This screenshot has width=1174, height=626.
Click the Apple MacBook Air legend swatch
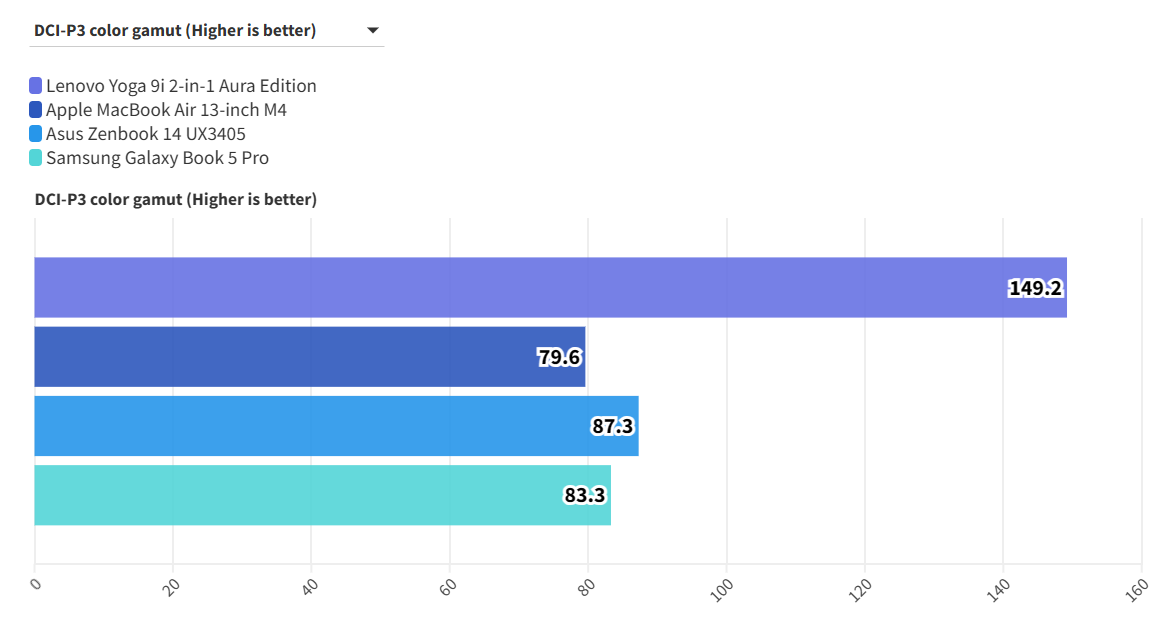(x=36, y=110)
